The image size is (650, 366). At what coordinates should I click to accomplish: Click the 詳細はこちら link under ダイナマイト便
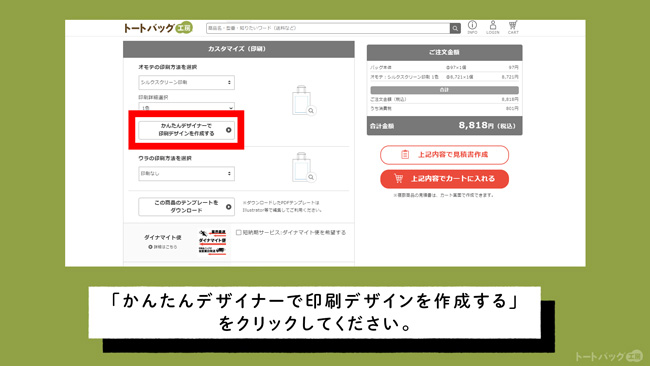click(x=163, y=247)
